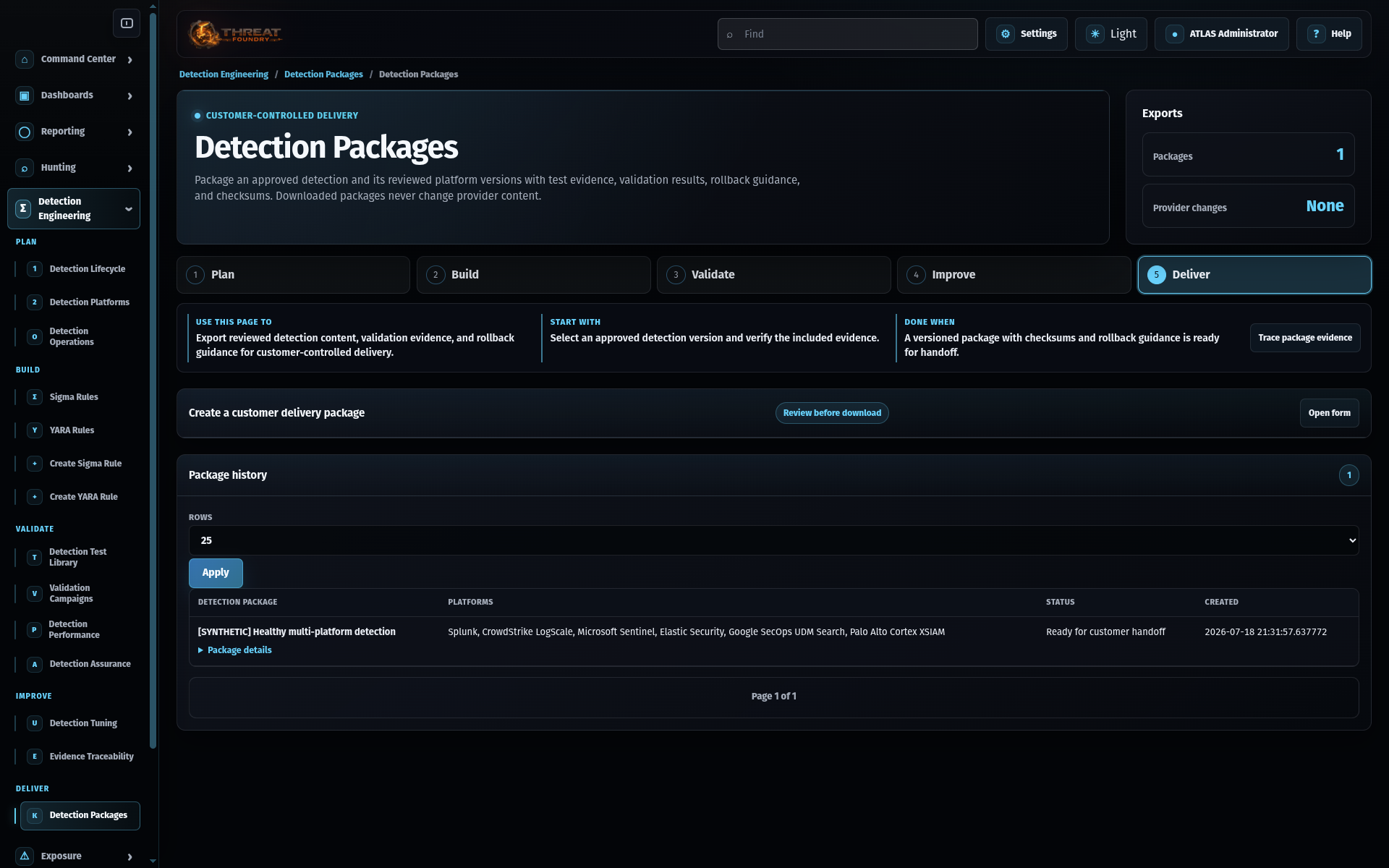Click the Help question mark icon
The width and height of the screenshot is (1389, 868).
[1316, 34]
